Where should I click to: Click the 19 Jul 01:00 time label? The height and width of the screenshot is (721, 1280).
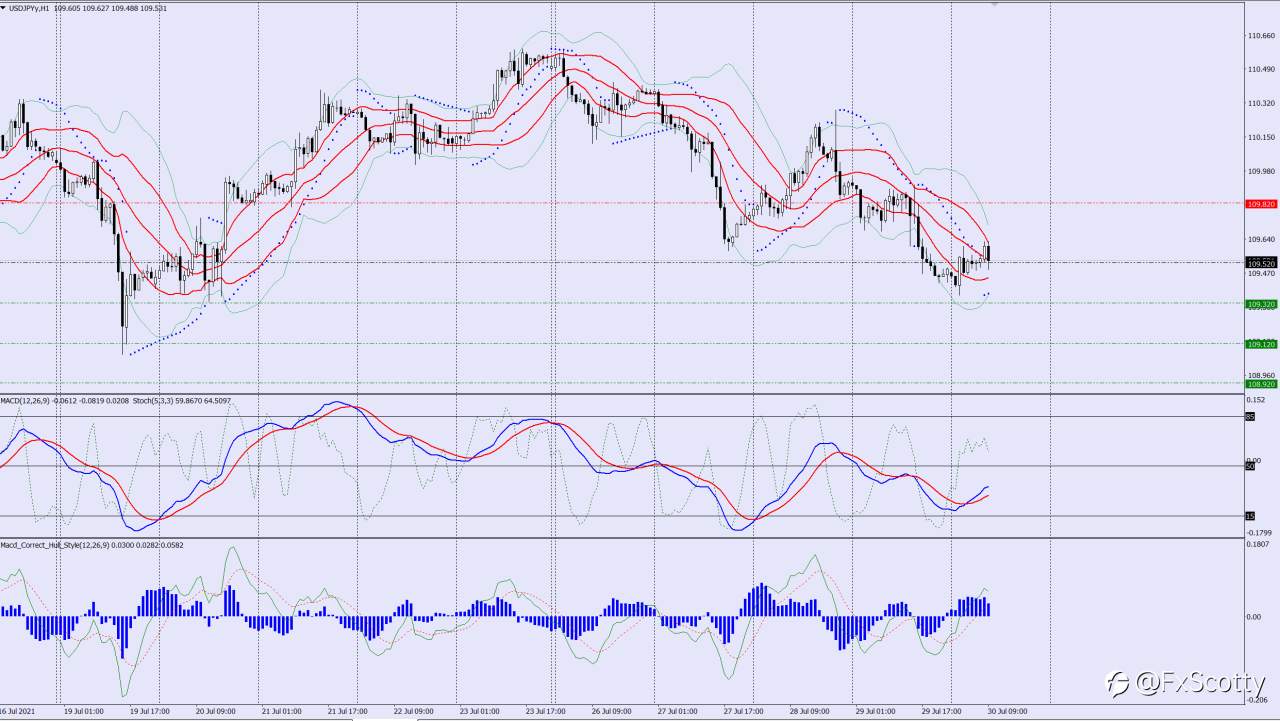point(83,712)
